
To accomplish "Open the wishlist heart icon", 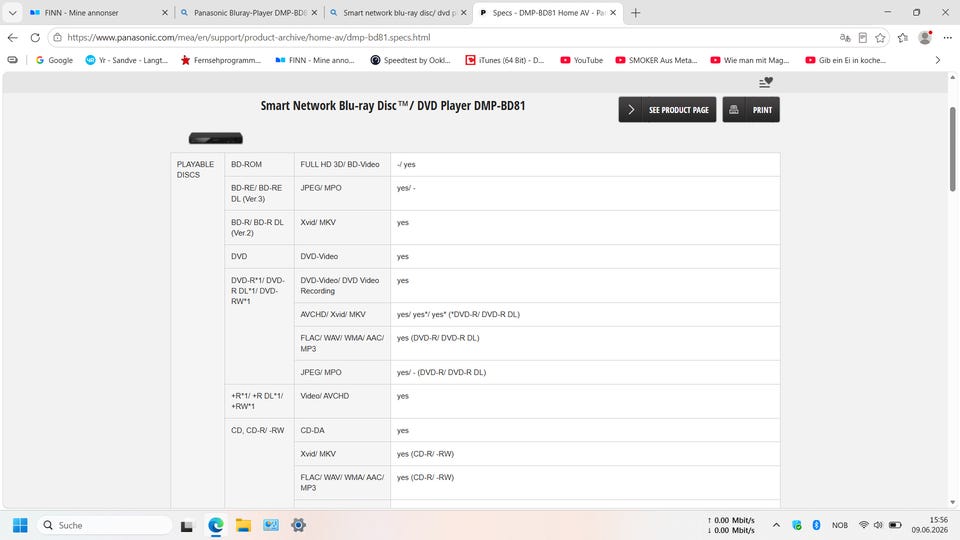I will [x=765, y=82].
